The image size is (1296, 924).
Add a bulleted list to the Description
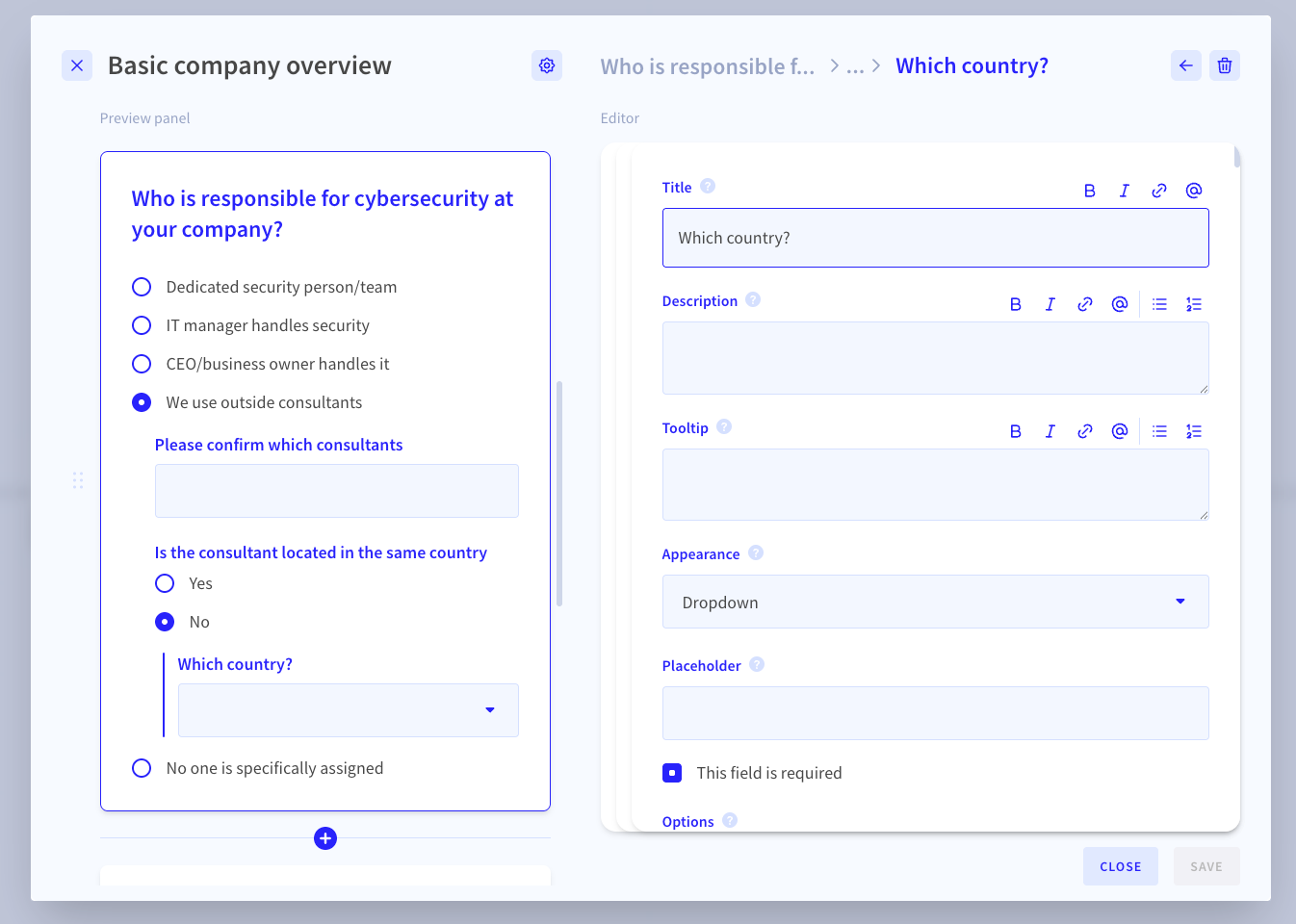(1159, 303)
